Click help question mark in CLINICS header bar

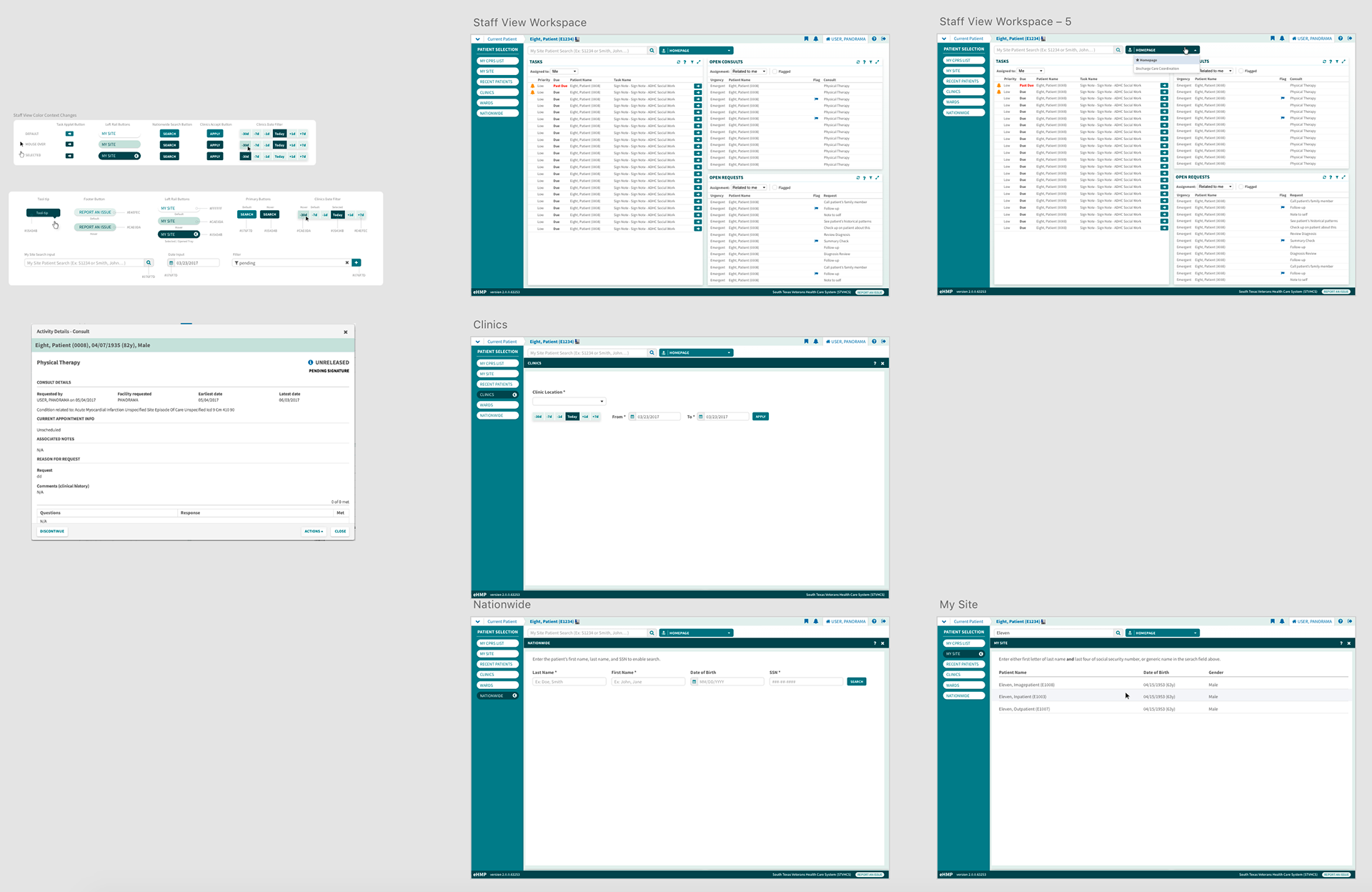pyautogui.click(x=875, y=363)
